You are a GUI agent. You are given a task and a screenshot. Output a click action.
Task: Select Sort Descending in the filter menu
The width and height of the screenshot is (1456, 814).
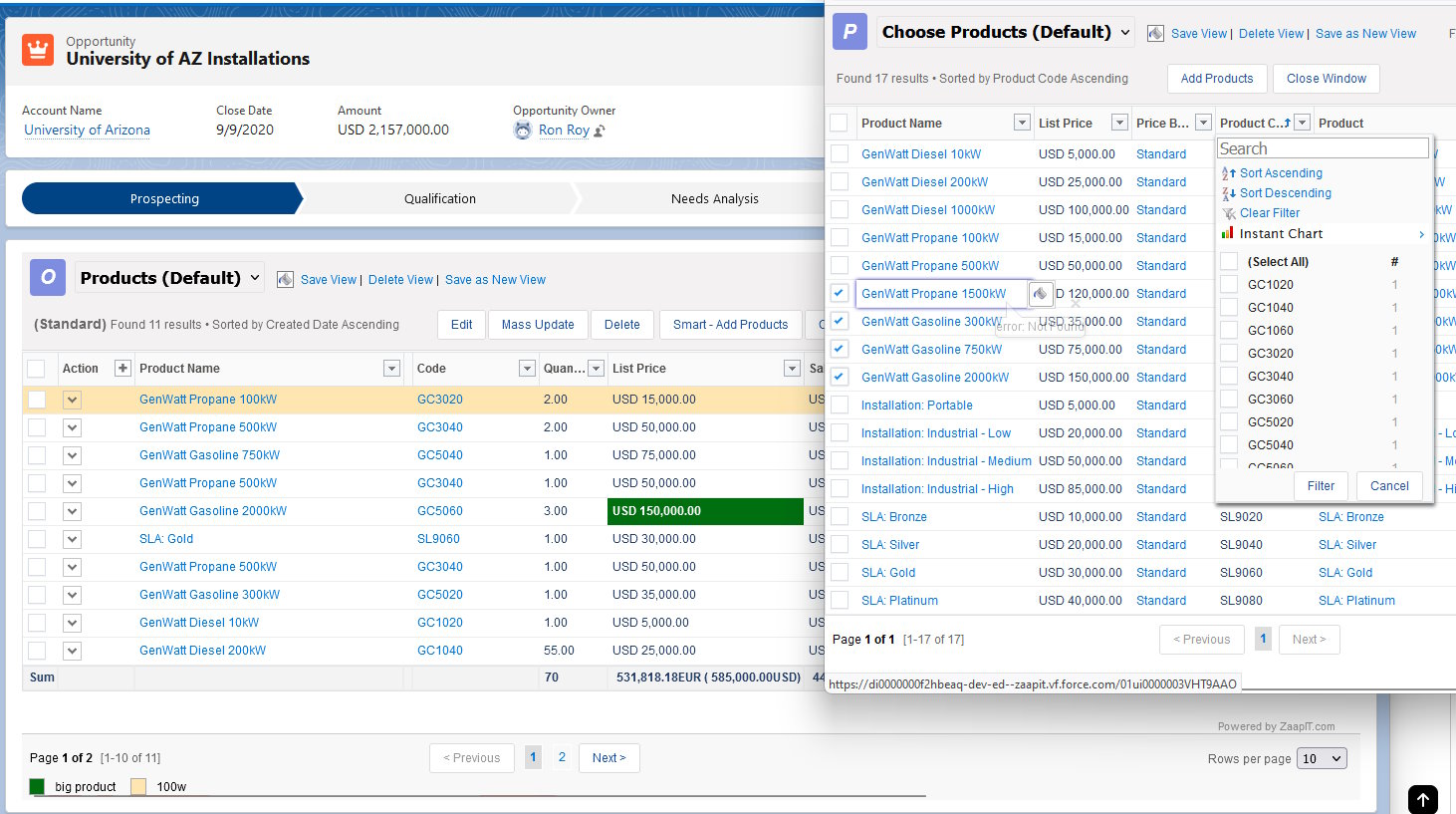tap(1285, 193)
